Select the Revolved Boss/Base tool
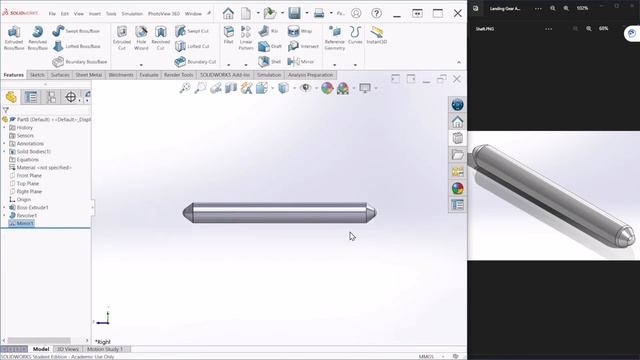Viewport: 640px width, 360px height. coord(38,38)
